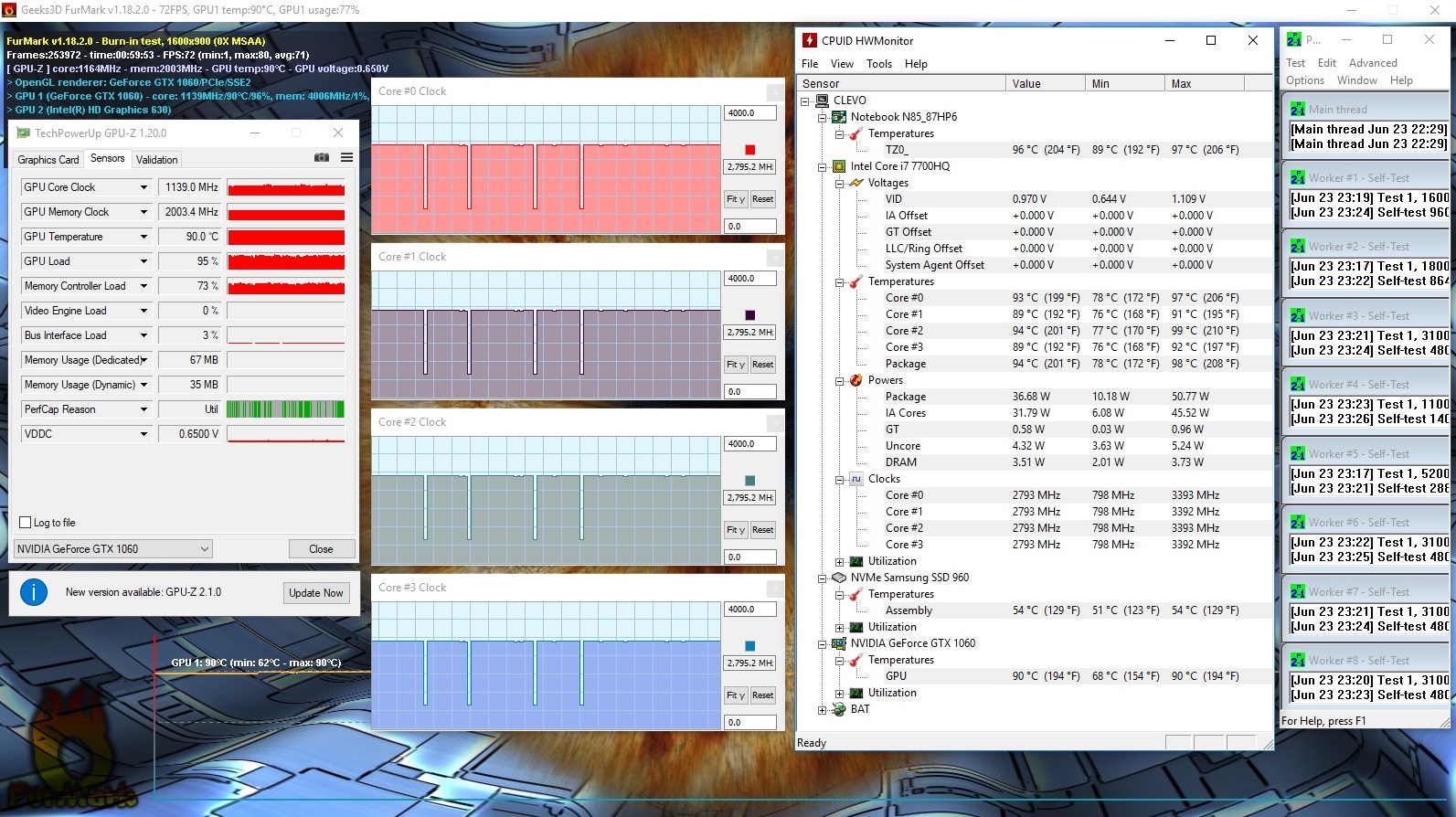The height and width of the screenshot is (817, 1456).
Task: Collapse the Intel Core i7 7700HQ node
Action: coord(823,166)
